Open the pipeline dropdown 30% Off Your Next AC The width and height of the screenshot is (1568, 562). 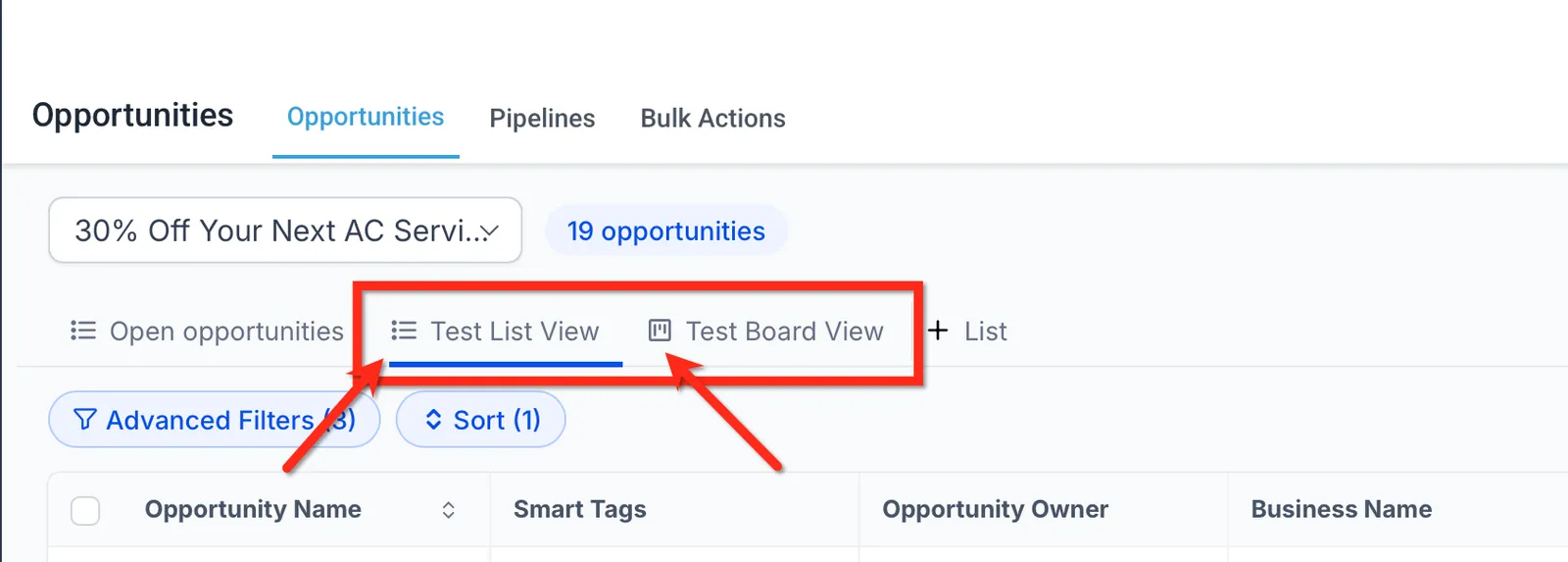[x=285, y=230]
